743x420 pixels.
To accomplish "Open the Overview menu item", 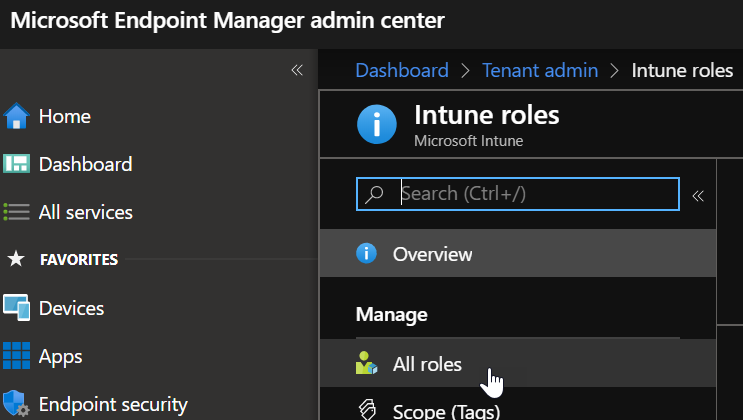I will [x=432, y=254].
